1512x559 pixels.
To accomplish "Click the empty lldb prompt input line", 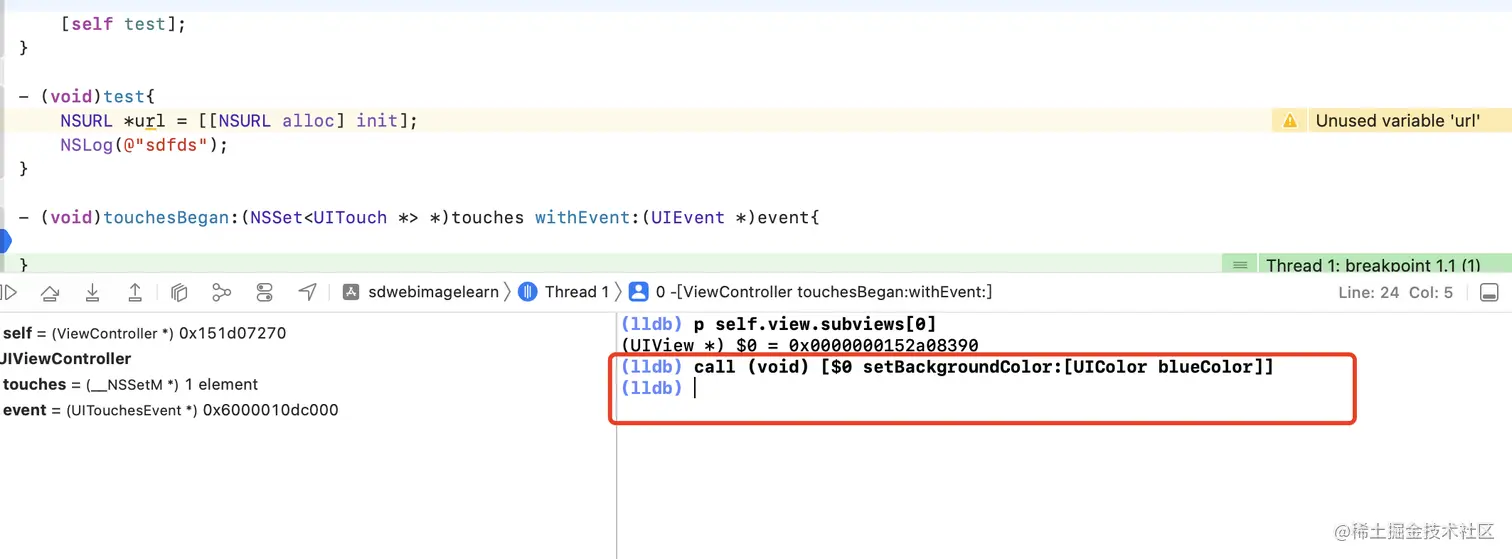I will pos(658,388).
